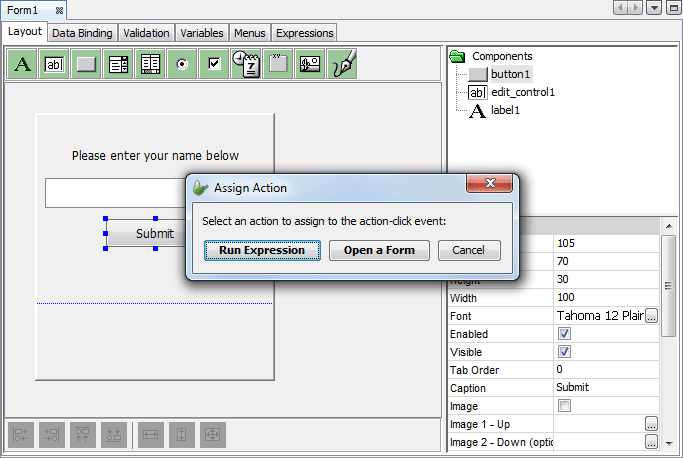The width and height of the screenshot is (683, 458).
Task: Toggle the Visible property checkbox
Action: pos(564,352)
